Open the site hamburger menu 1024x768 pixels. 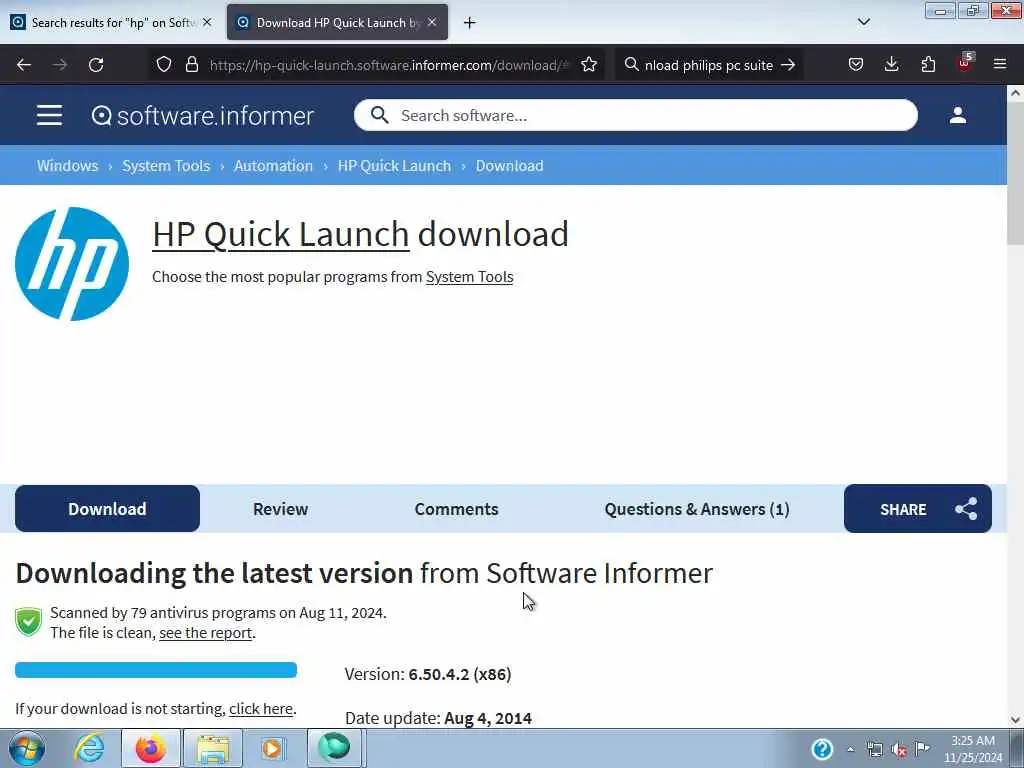point(50,116)
